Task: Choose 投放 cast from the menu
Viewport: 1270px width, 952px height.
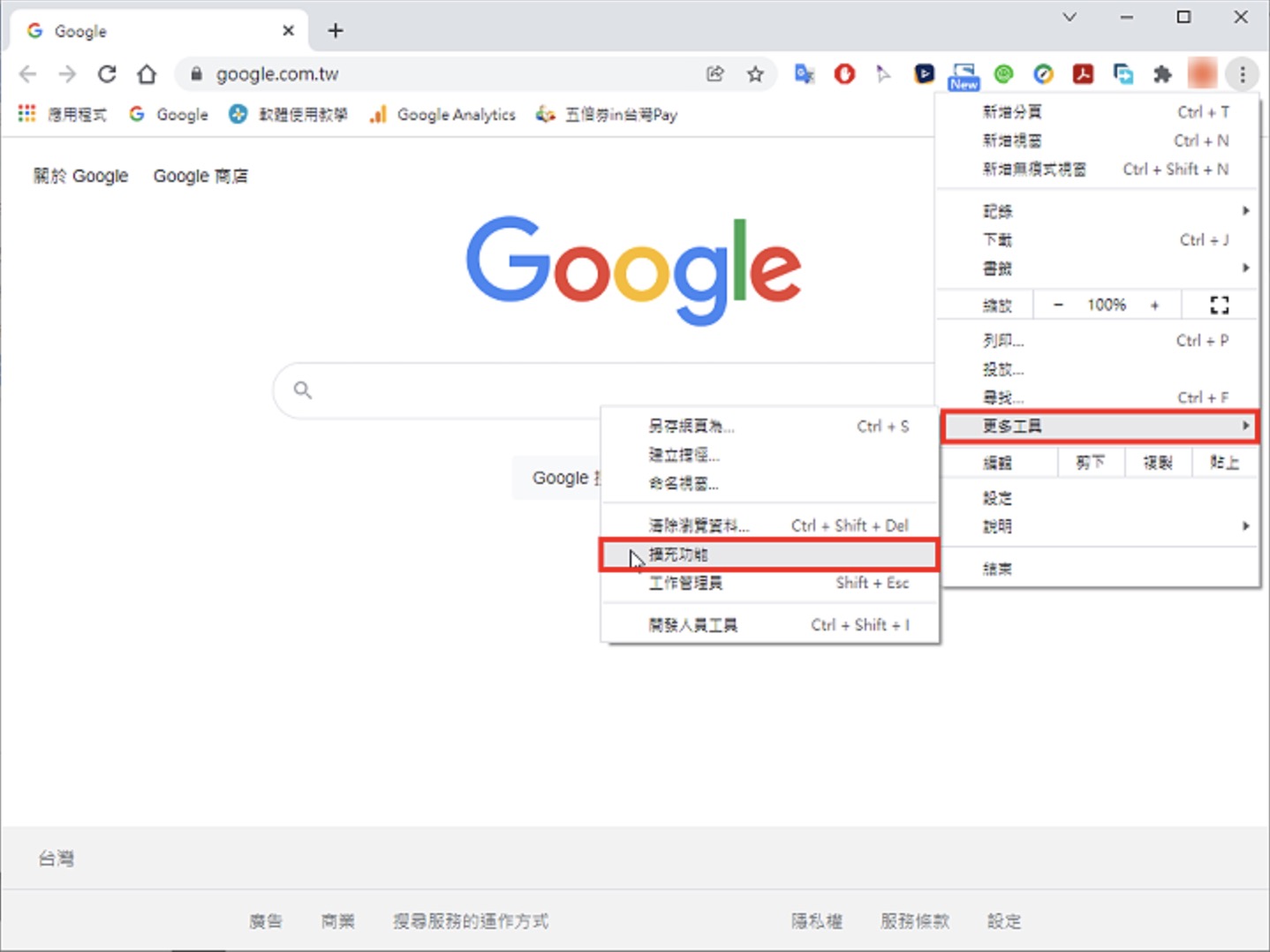Action: tap(1098, 369)
